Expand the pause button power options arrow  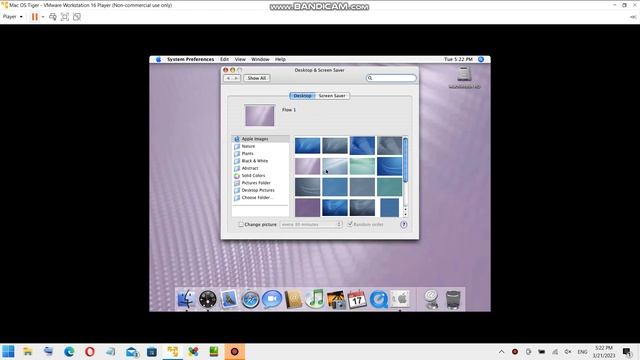tap(43, 17)
